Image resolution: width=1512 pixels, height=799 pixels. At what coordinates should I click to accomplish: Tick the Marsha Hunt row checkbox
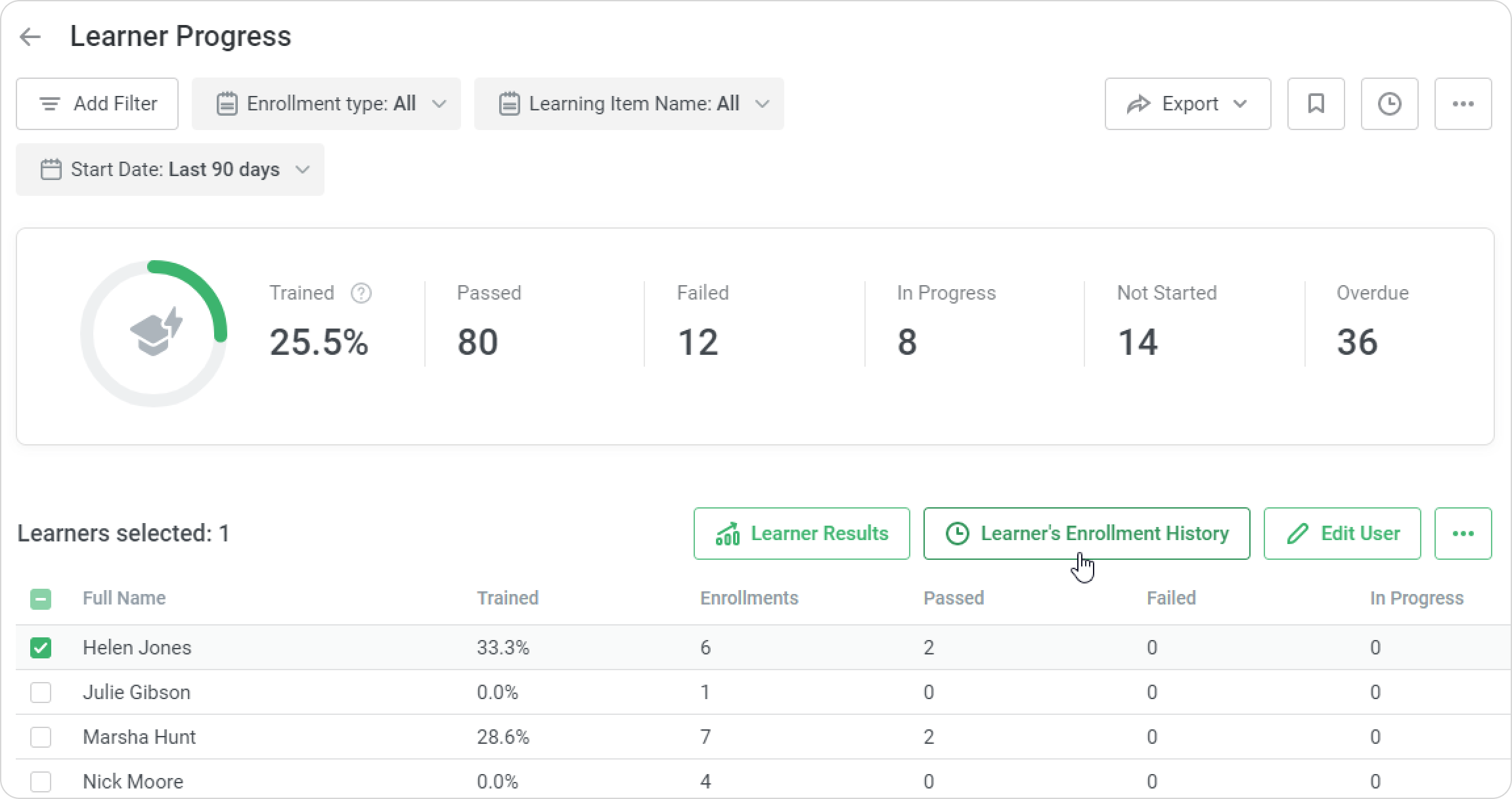click(41, 737)
